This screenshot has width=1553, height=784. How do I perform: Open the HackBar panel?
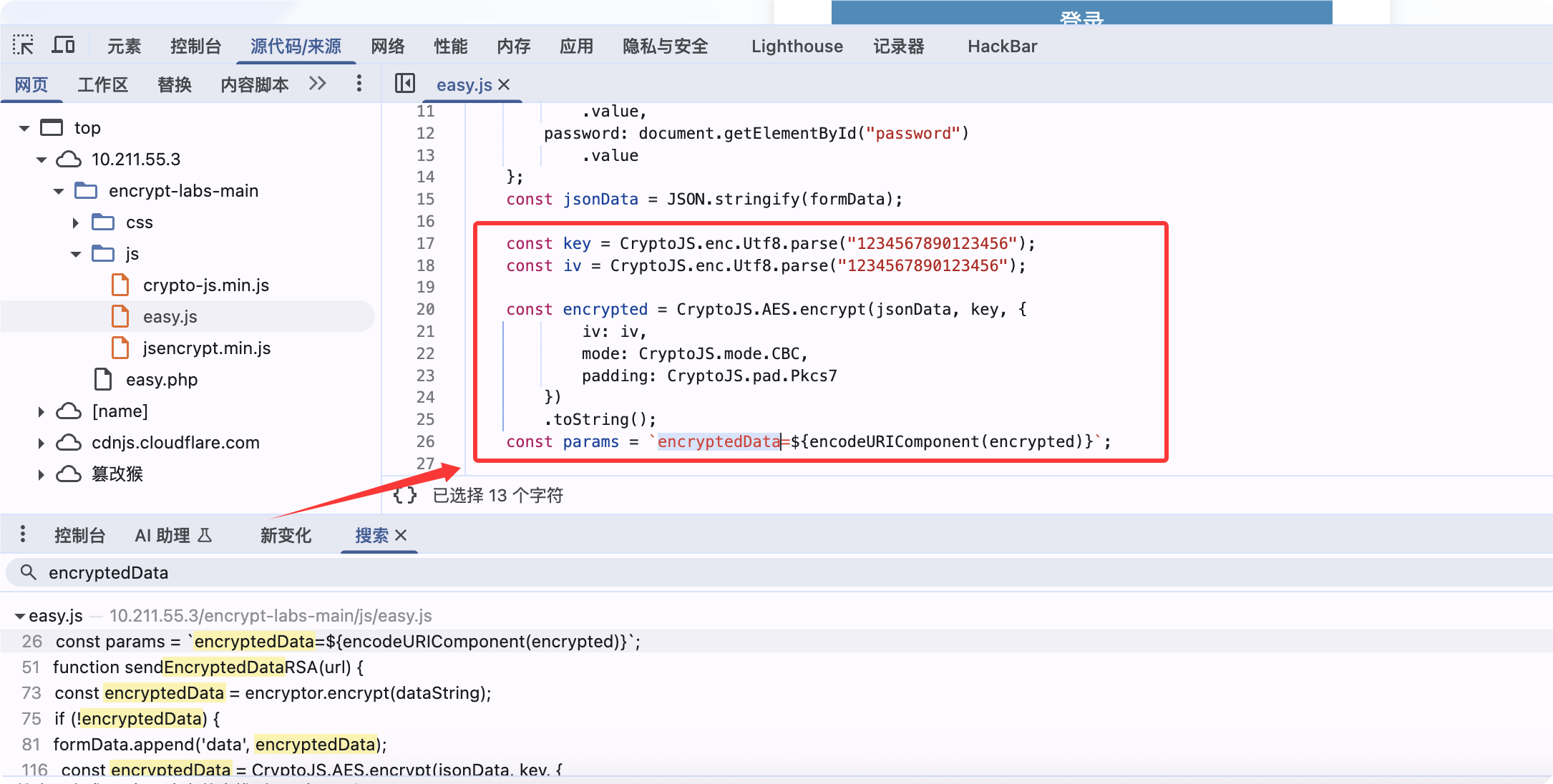(1002, 46)
